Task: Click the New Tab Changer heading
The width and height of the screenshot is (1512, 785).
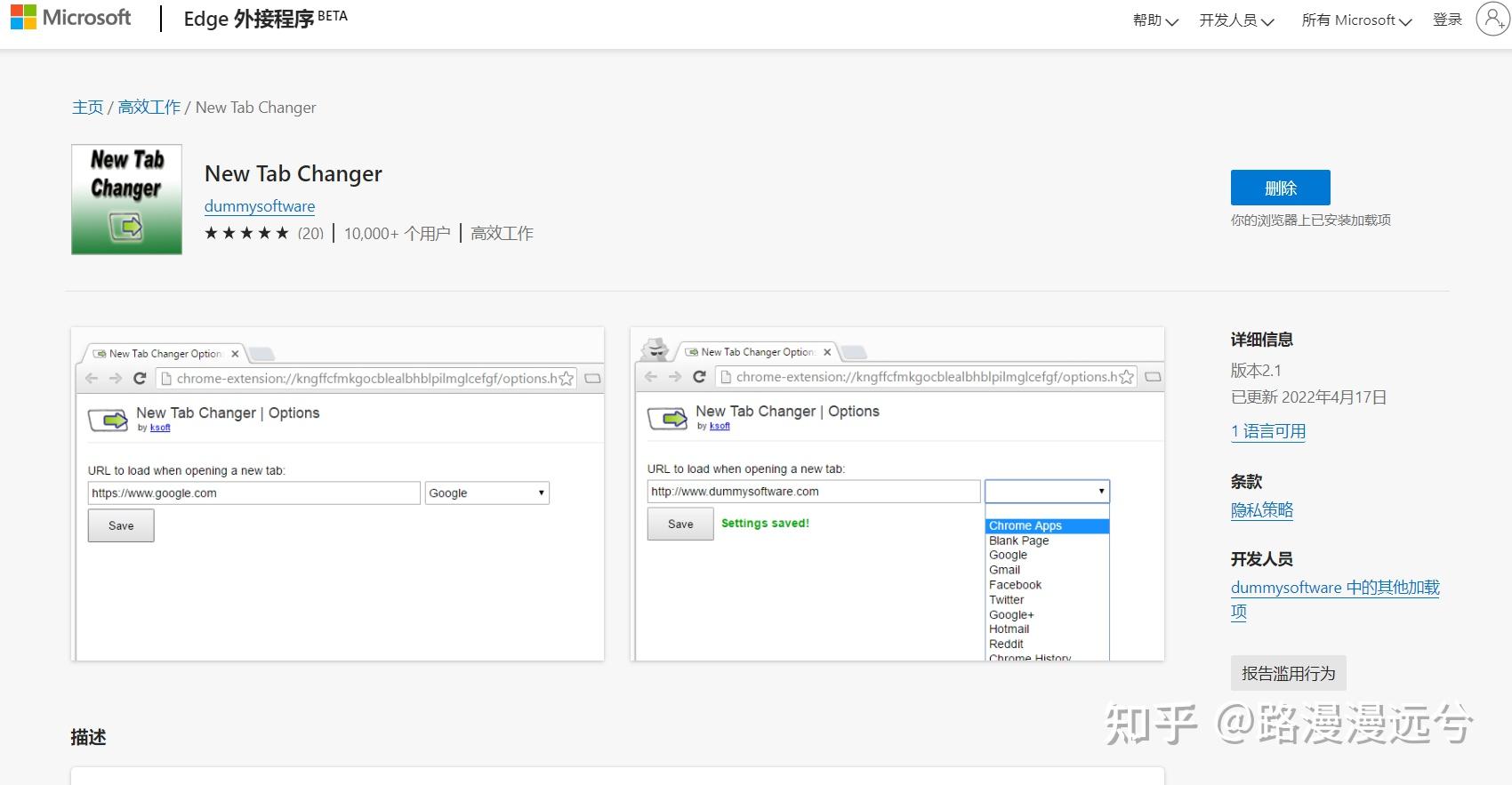Action: point(294,174)
